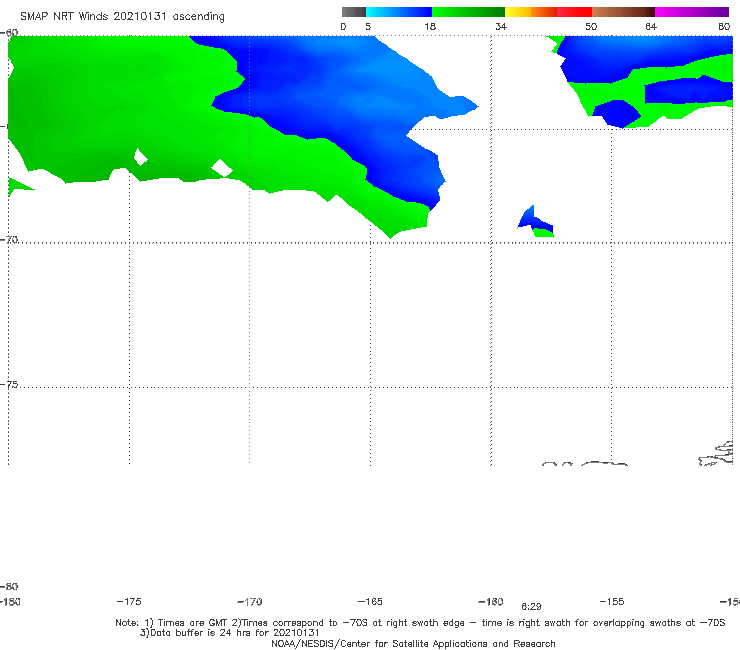Click the '3)Data buffer is 24 hrs' note
This screenshot has height=650, width=740.
[229, 633]
